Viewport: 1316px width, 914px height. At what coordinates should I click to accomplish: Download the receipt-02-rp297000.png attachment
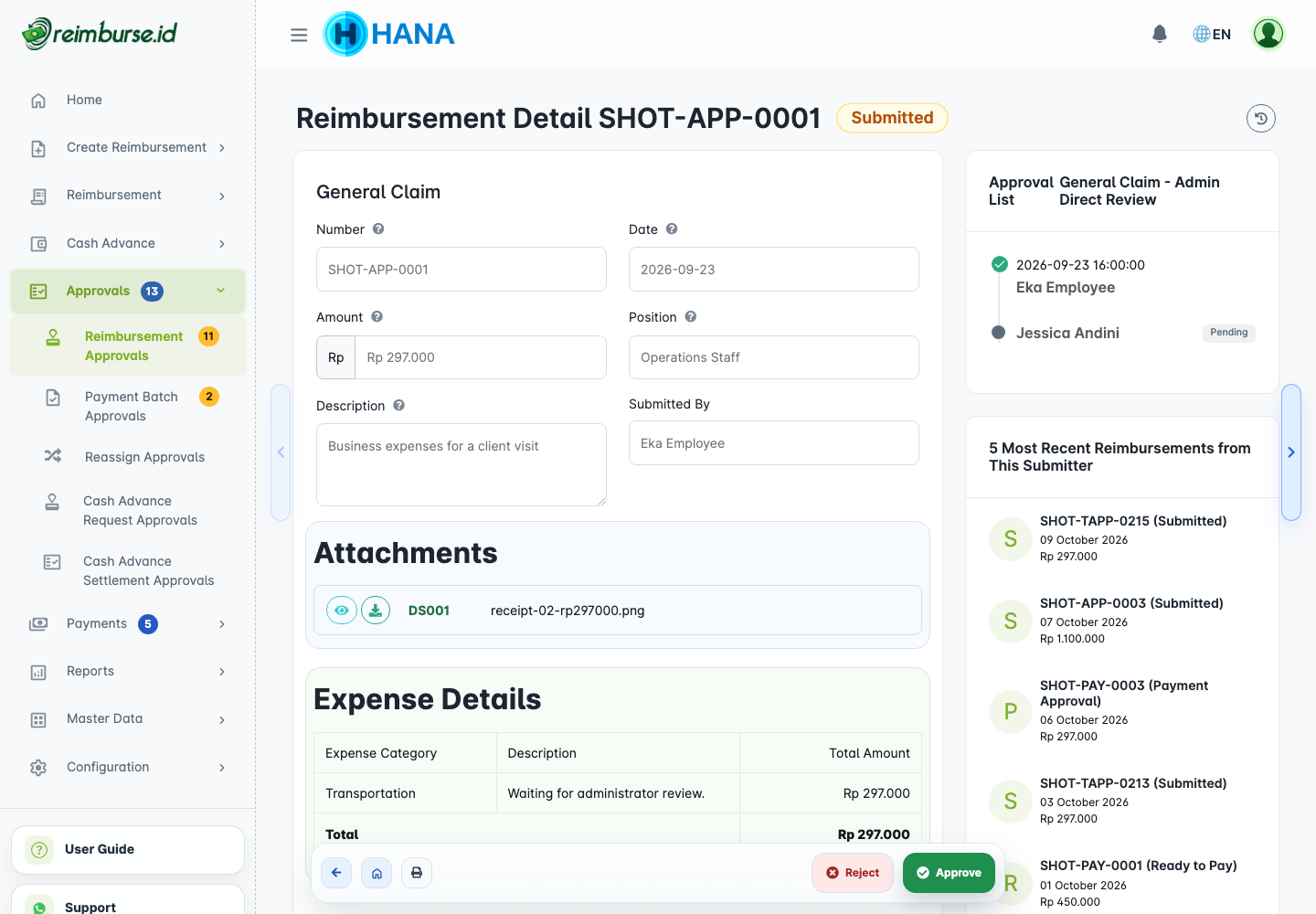tap(376, 610)
